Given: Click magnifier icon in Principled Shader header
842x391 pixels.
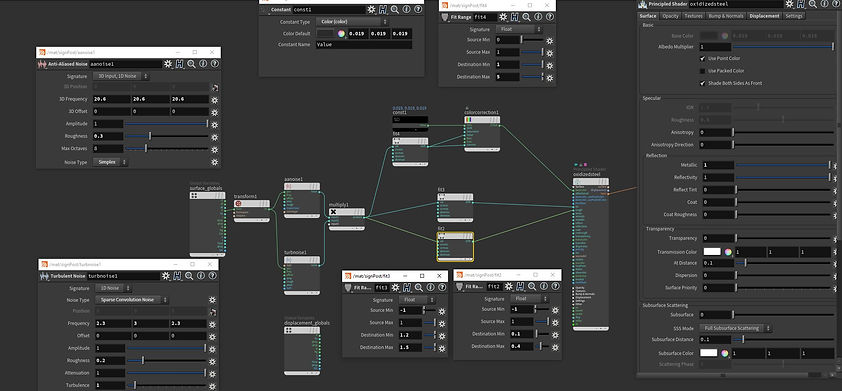Looking at the screenshot, I should 812,4.
